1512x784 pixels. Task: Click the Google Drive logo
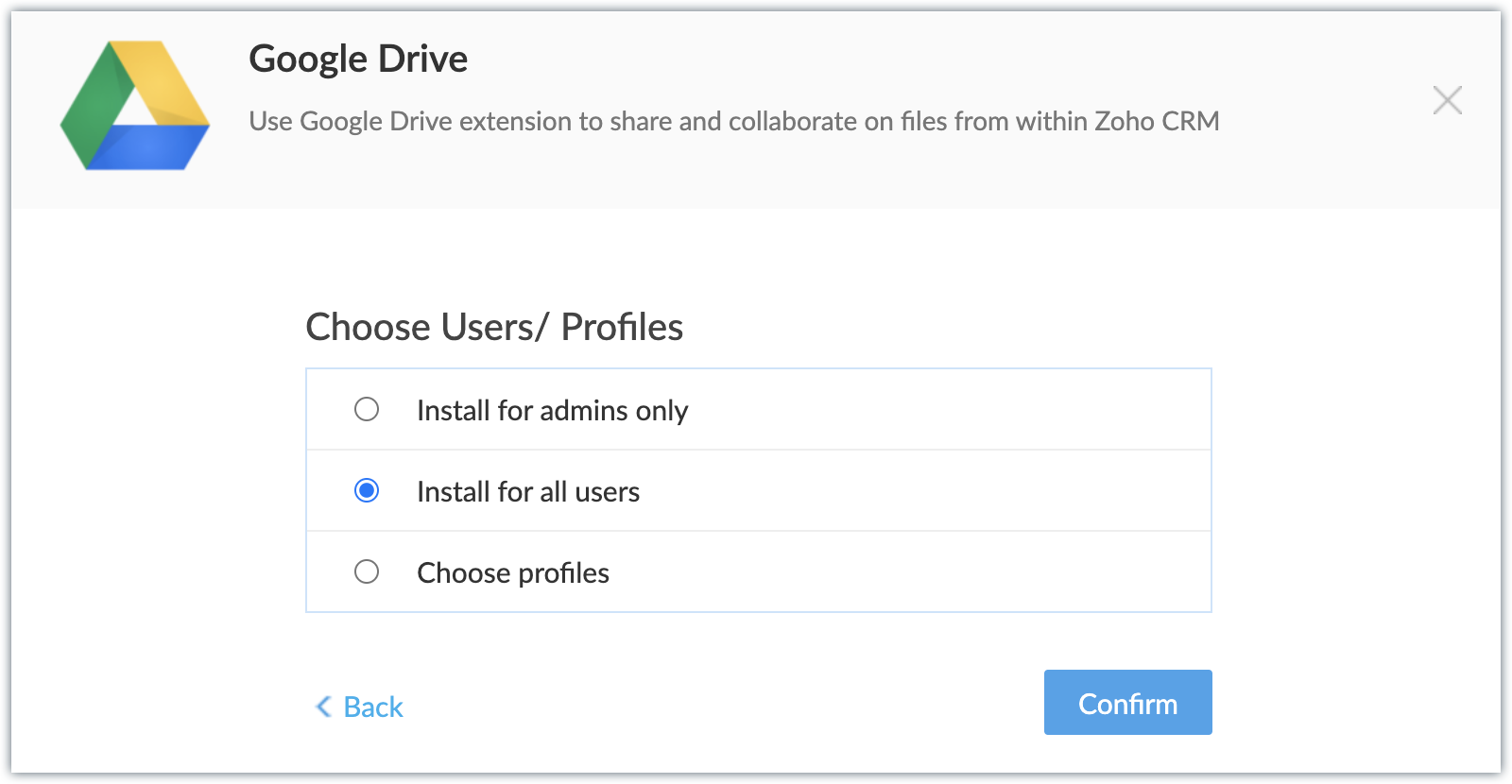[x=135, y=106]
